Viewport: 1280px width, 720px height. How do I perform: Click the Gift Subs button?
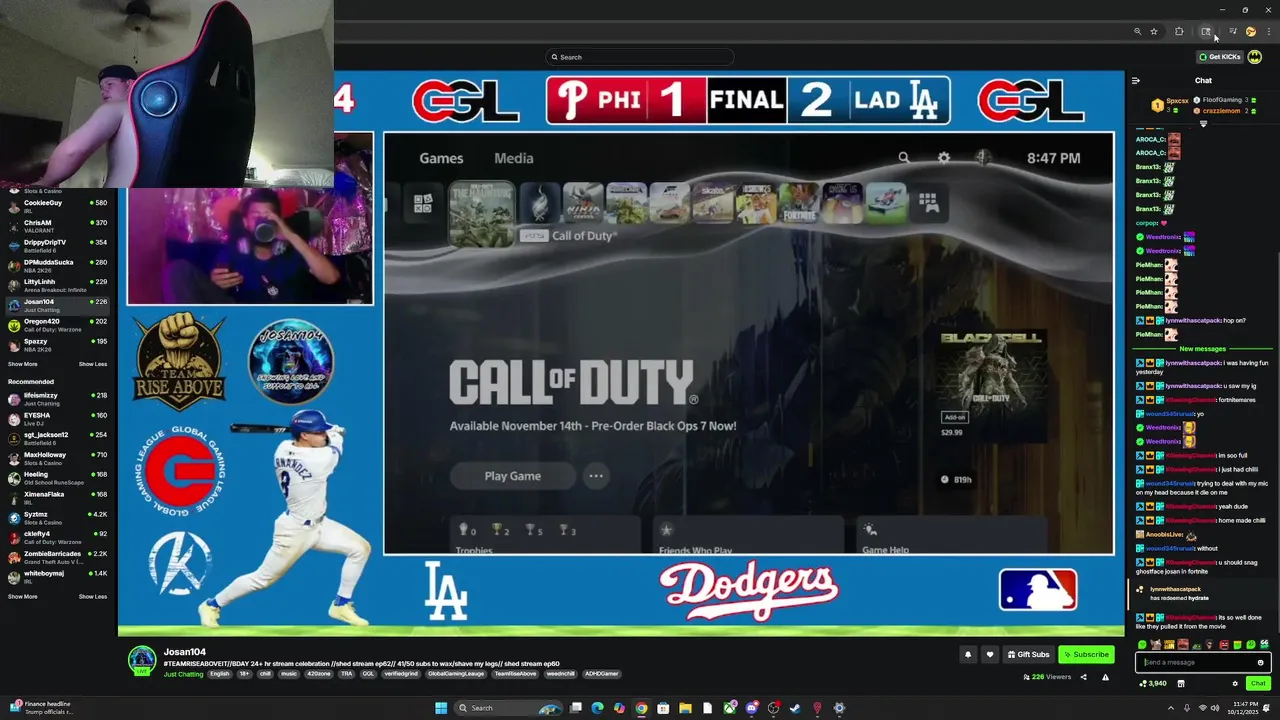coord(1029,655)
